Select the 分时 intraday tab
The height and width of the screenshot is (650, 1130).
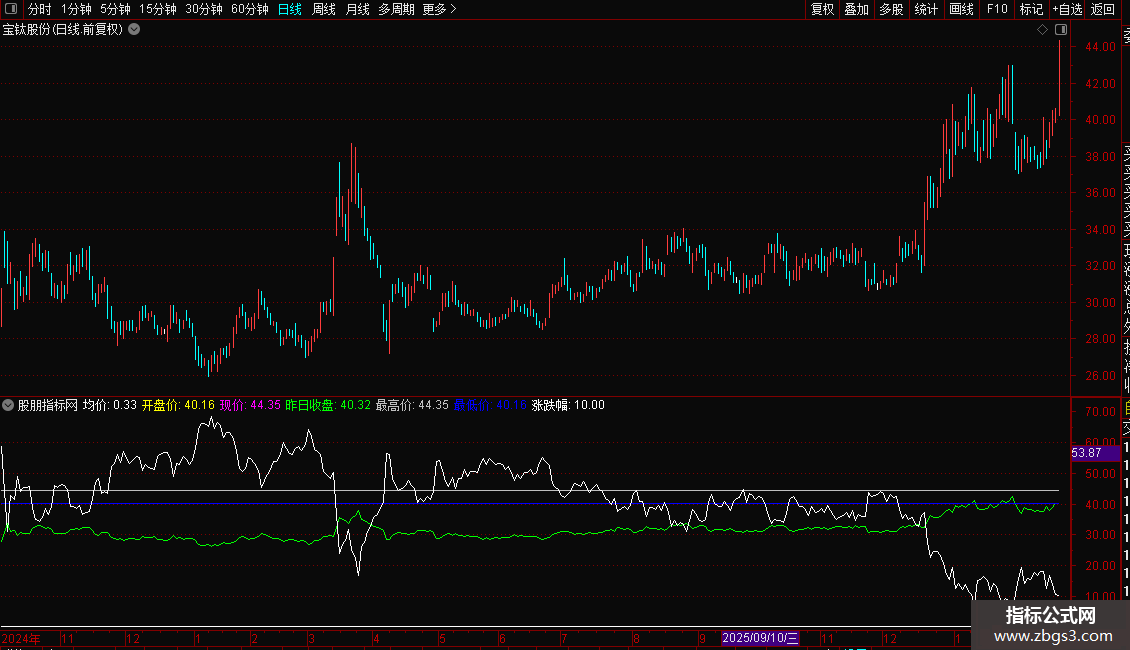pyautogui.click(x=39, y=9)
